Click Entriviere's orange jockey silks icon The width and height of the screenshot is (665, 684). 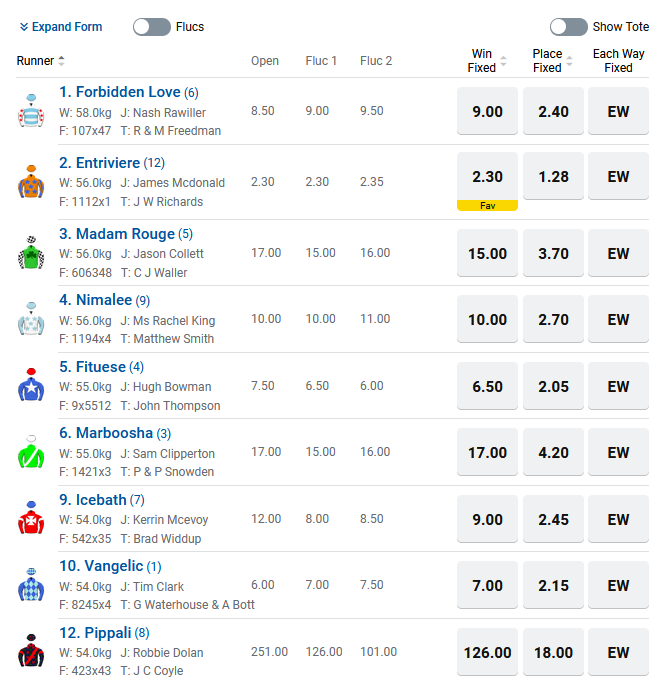point(32,183)
